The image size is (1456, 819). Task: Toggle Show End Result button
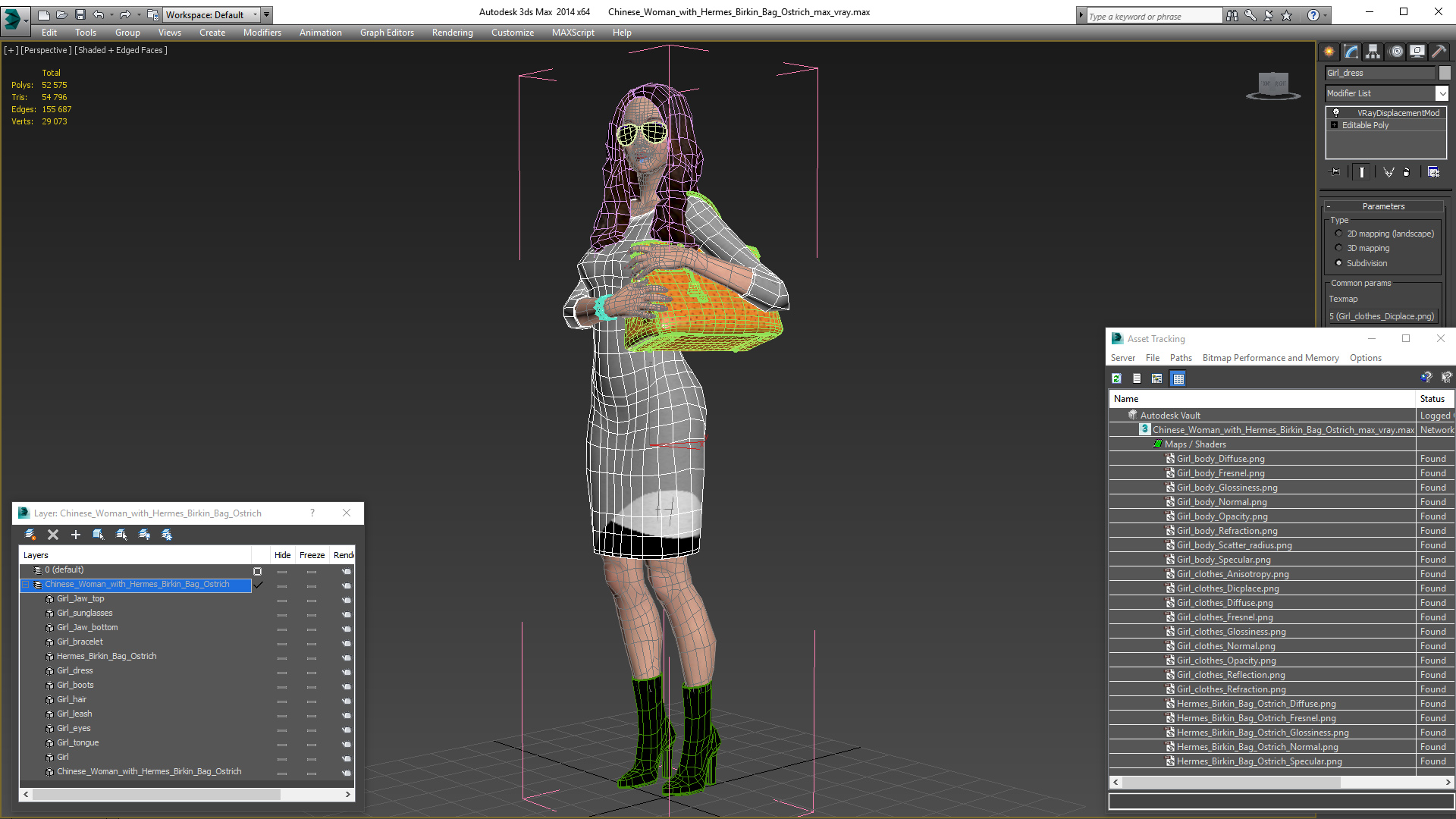point(1362,172)
